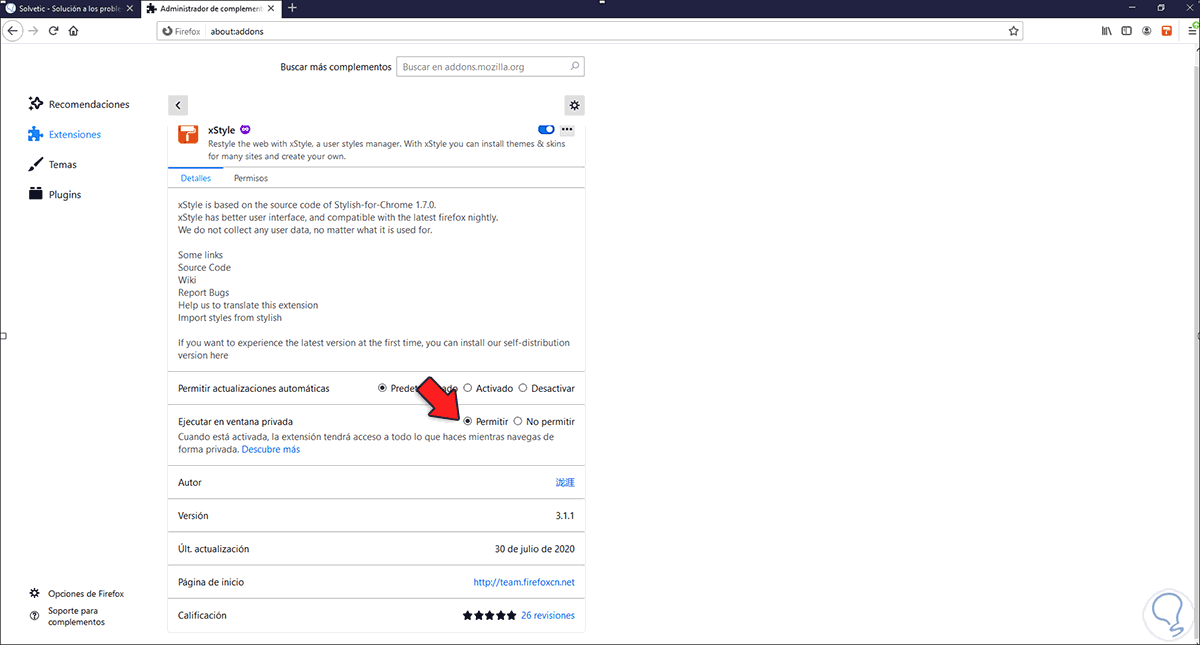Screen dimensions: 1200x645
Task: Click the Buscar en addons.mozilla.org search field
Action: tap(490, 67)
